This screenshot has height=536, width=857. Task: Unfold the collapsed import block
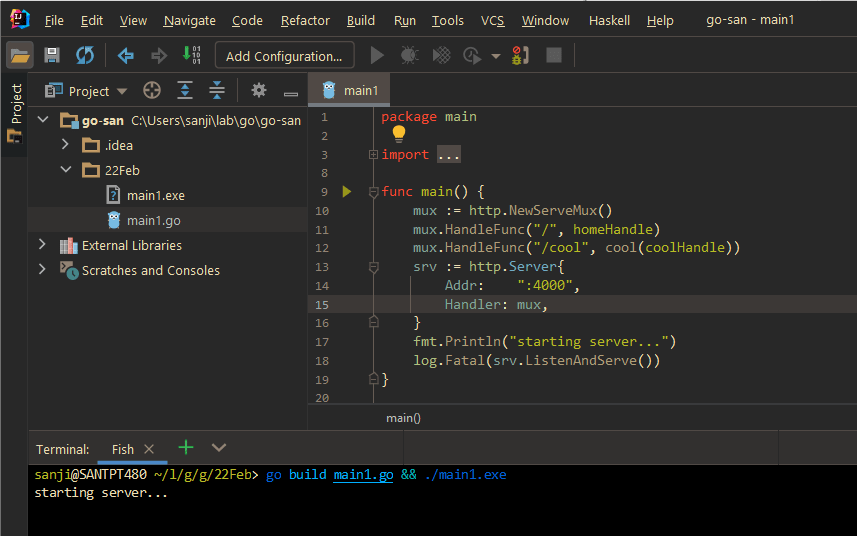[373, 155]
